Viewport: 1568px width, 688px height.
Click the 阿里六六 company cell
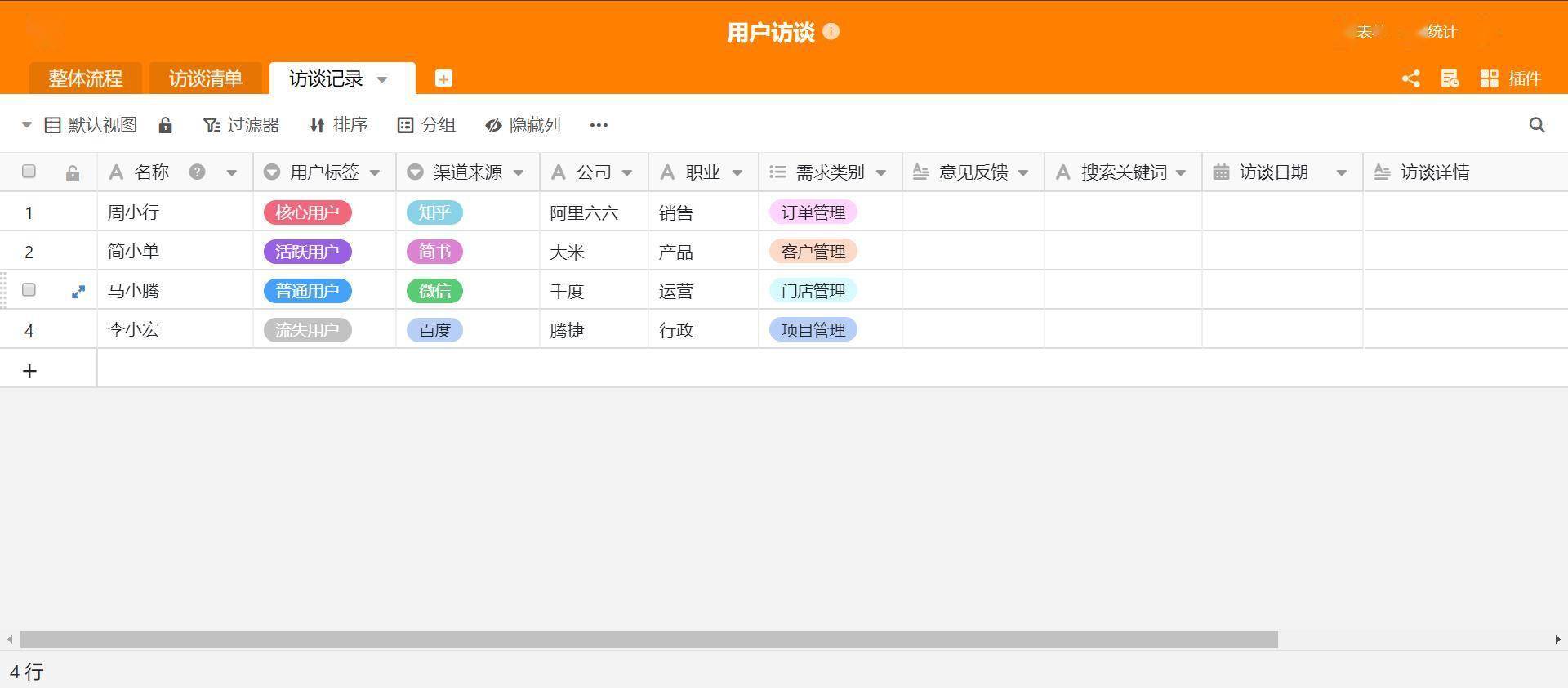[594, 212]
